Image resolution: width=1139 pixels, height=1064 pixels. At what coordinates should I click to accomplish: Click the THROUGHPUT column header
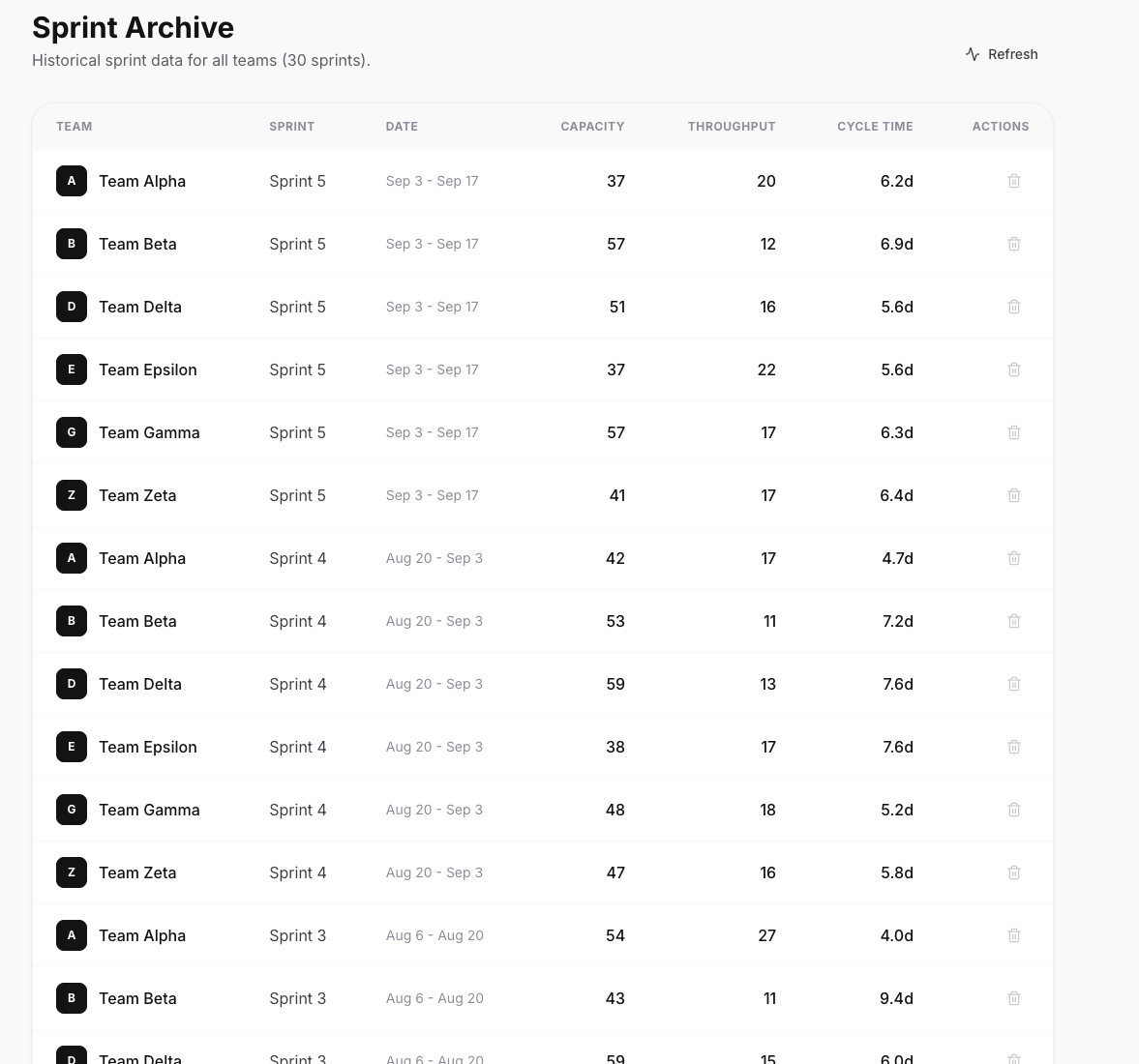(732, 127)
